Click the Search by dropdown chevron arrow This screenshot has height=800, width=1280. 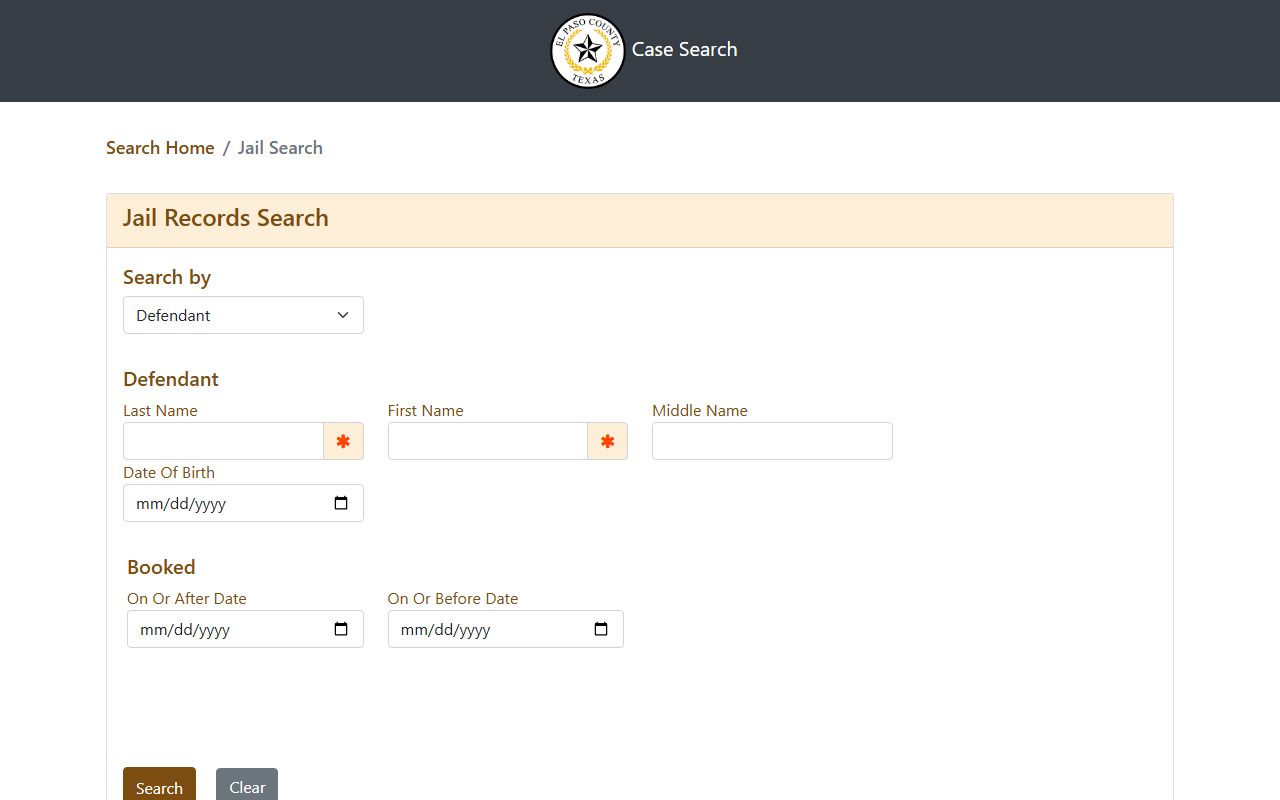[x=343, y=315]
